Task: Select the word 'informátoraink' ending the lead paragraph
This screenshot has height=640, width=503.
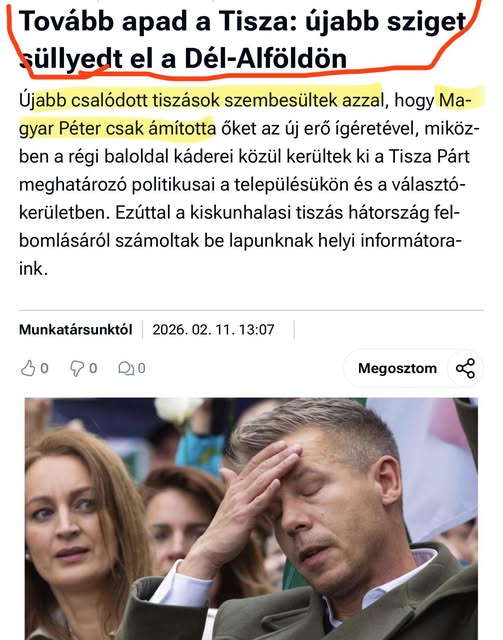Action: (411, 241)
